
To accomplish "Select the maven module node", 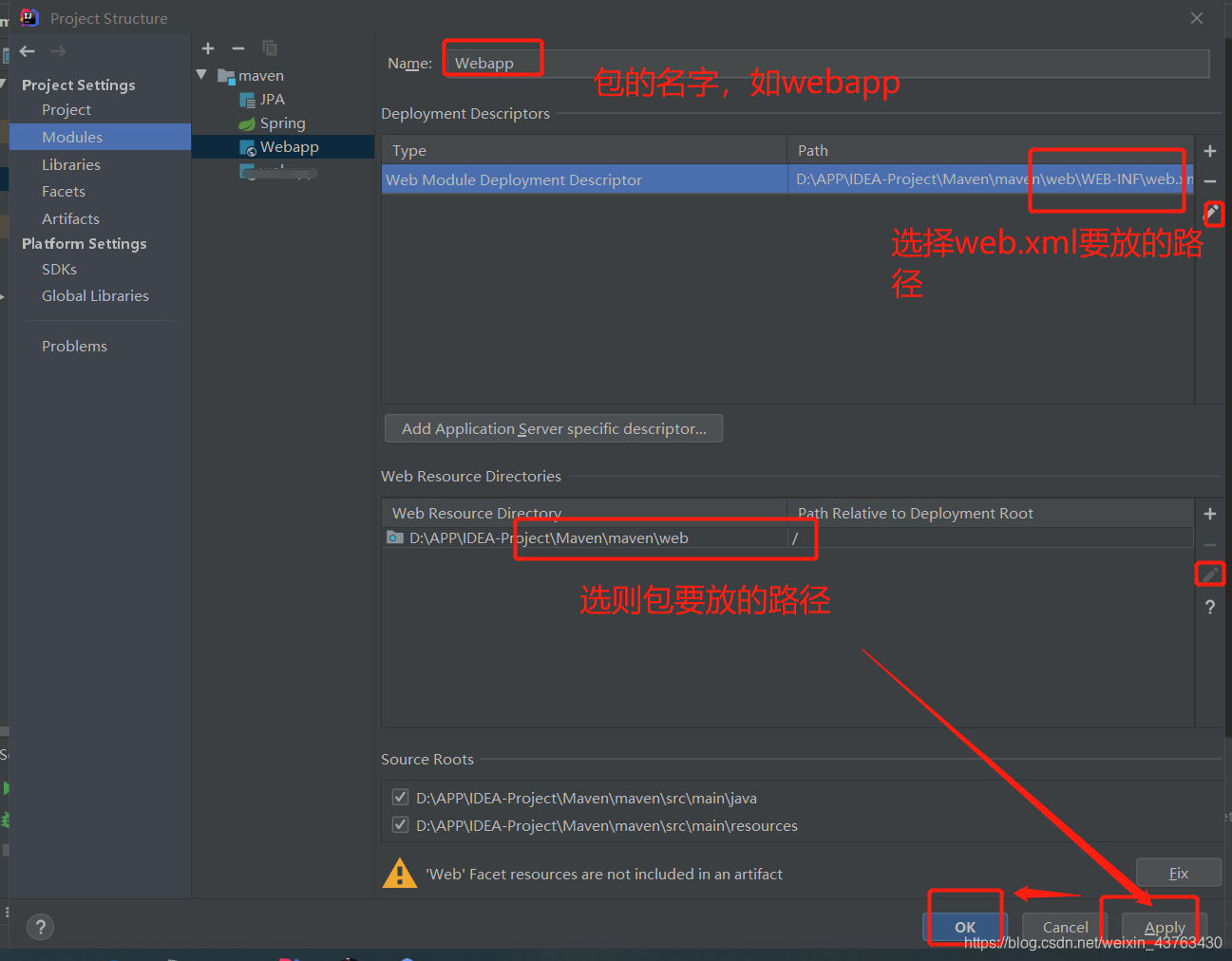I will pyautogui.click(x=261, y=76).
